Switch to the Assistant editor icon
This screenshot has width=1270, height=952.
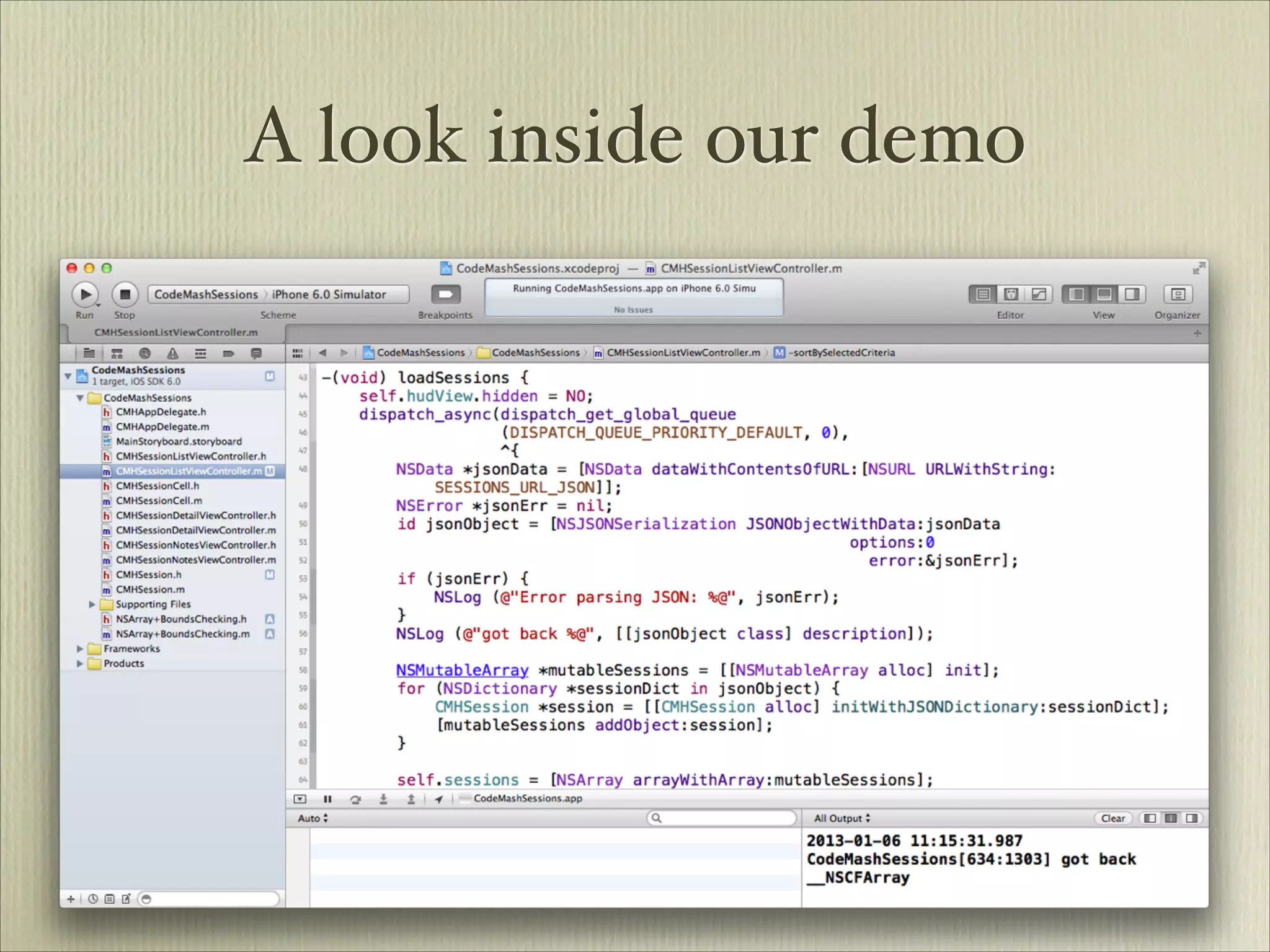1011,294
